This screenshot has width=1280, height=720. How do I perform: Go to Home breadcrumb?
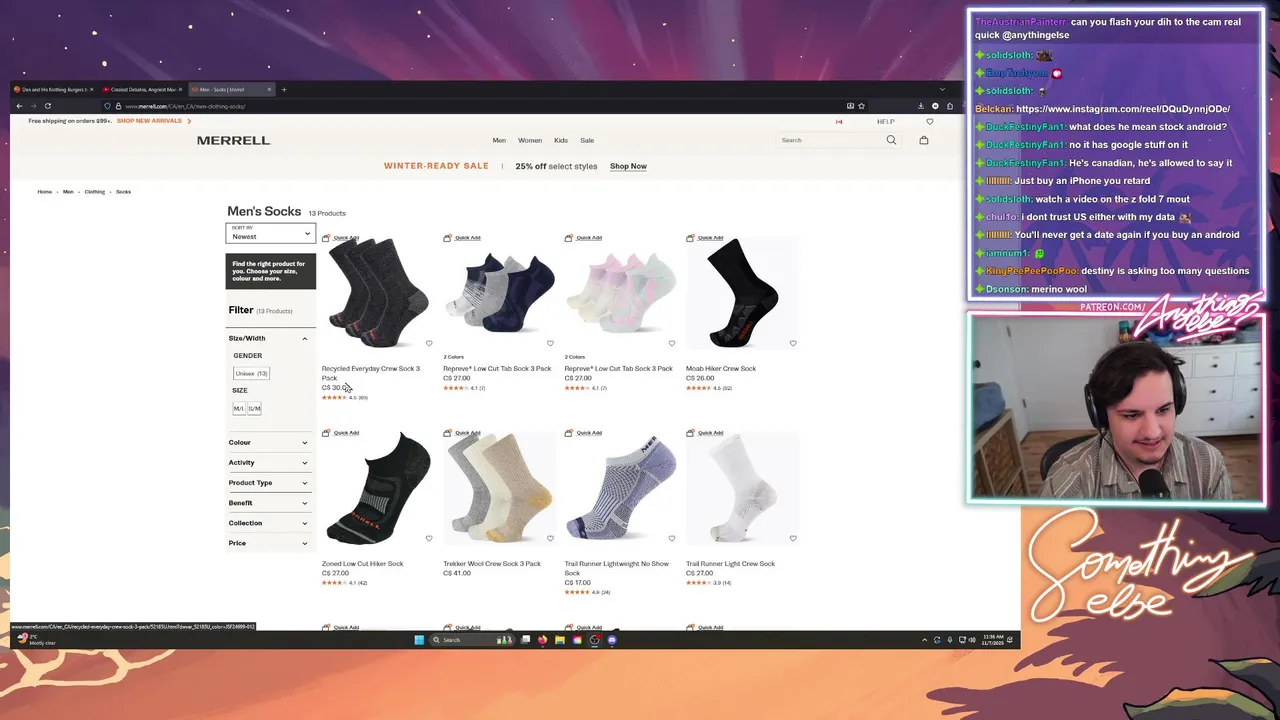pyautogui.click(x=45, y=192)
